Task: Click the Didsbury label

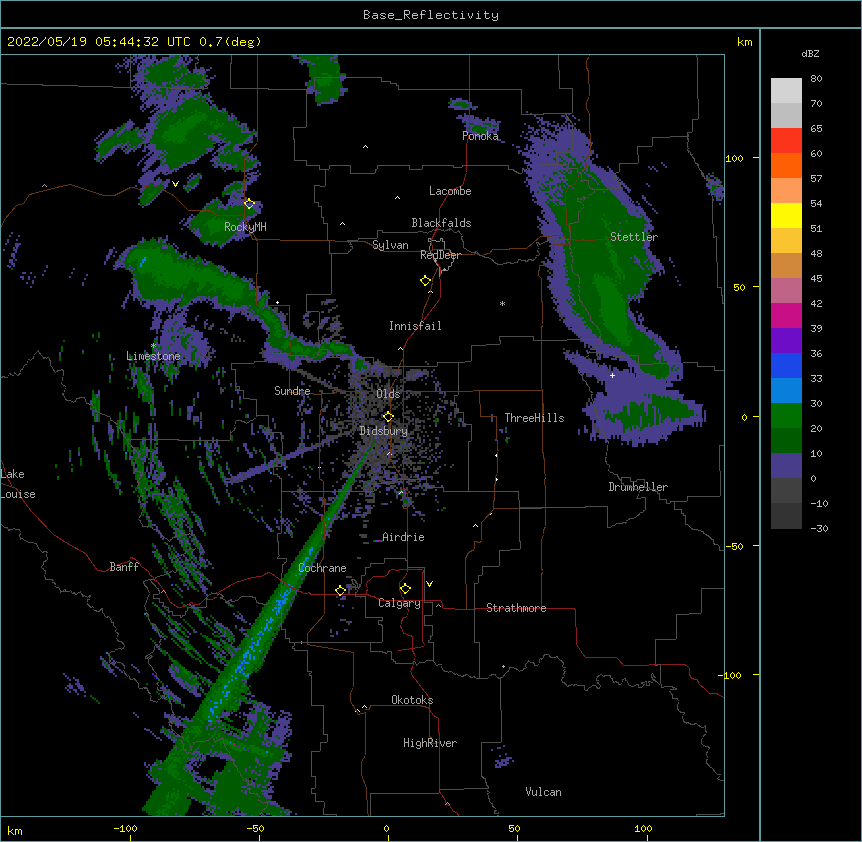Action: click(384, 431)
